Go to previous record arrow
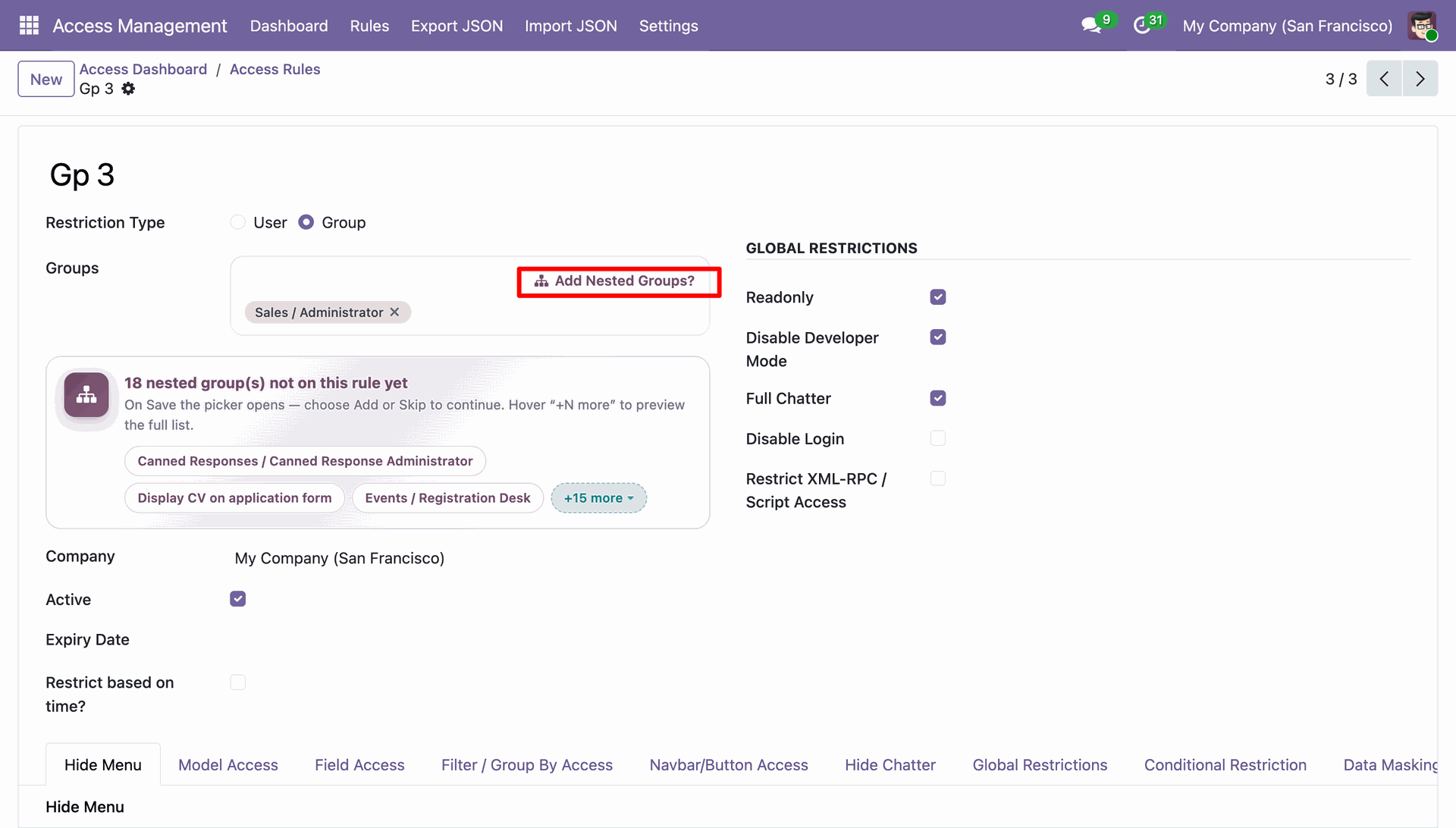The height and width of the screenshot is (828, 1456). coord(1384,79)
